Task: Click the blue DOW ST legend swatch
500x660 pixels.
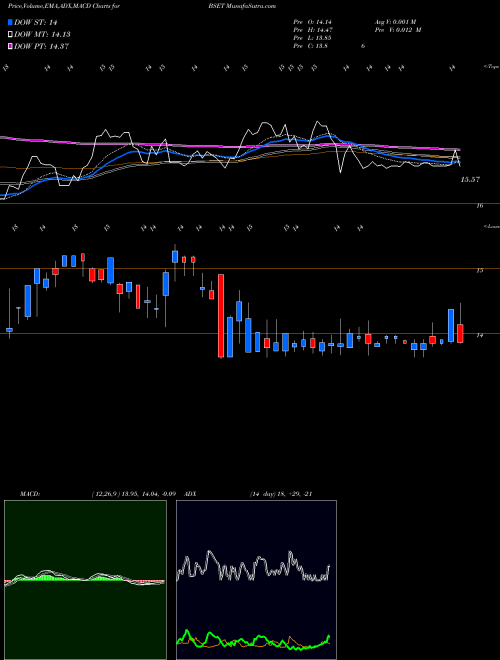Action: (10, 22)
